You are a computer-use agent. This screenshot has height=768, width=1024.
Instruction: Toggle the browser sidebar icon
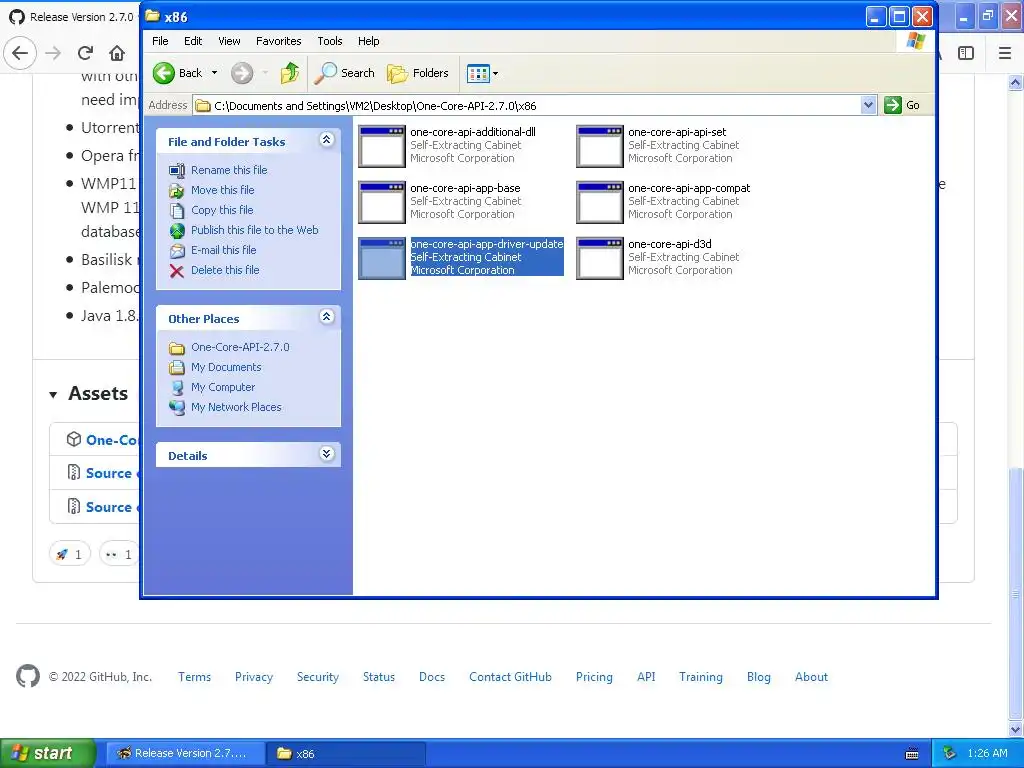pyautogui.click(x=966, y=53)
